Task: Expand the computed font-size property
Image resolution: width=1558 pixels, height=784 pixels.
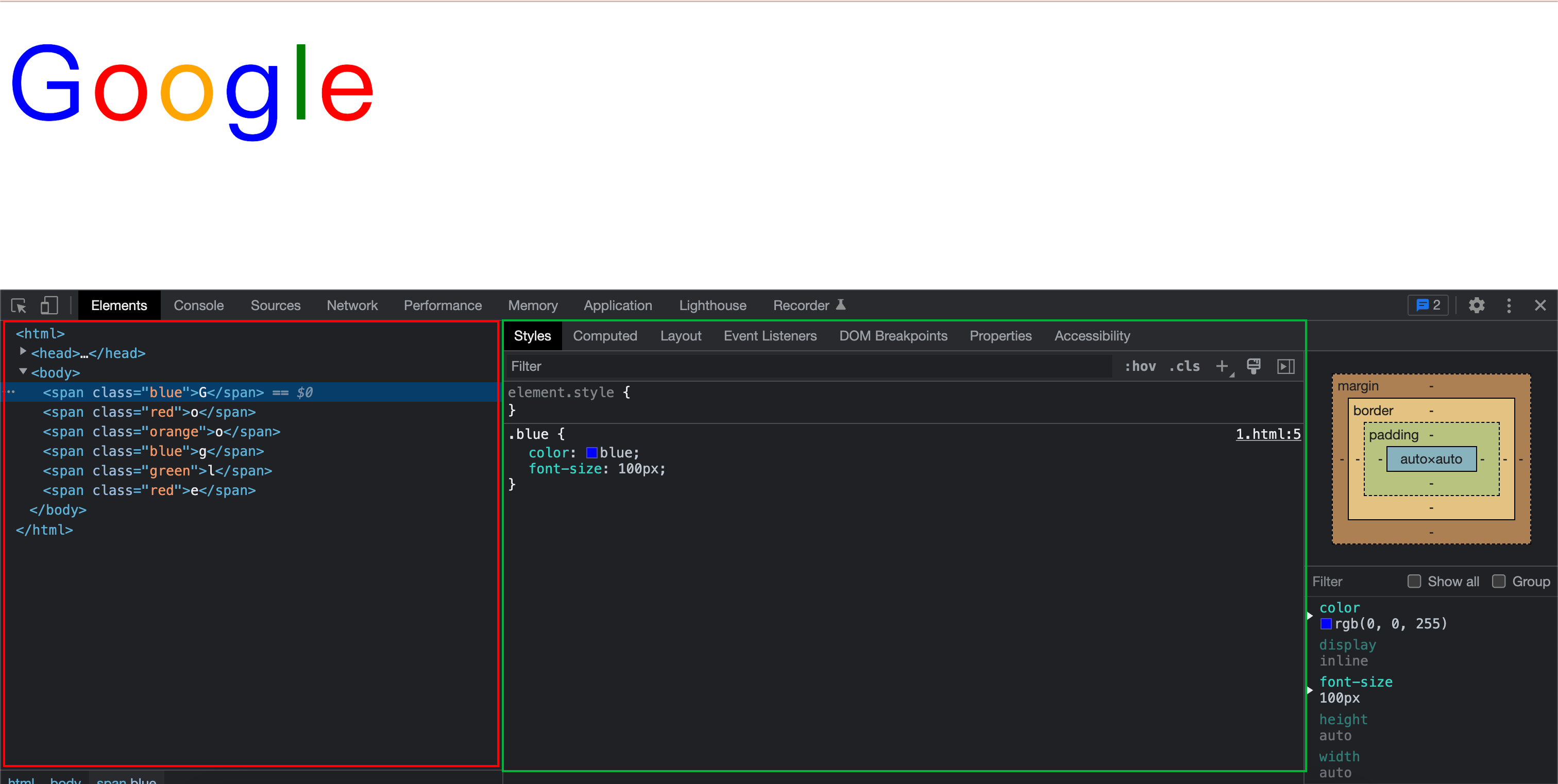Action: point(1311,690)
